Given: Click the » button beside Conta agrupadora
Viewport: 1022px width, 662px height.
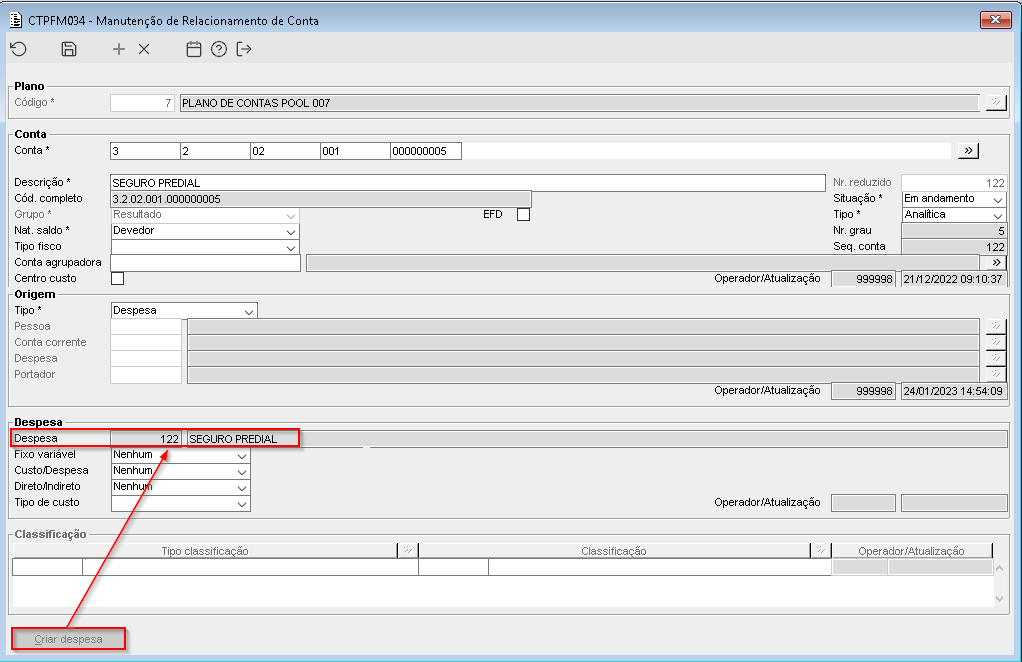Looking at the screenshot, I should click(x=996, y=263).
